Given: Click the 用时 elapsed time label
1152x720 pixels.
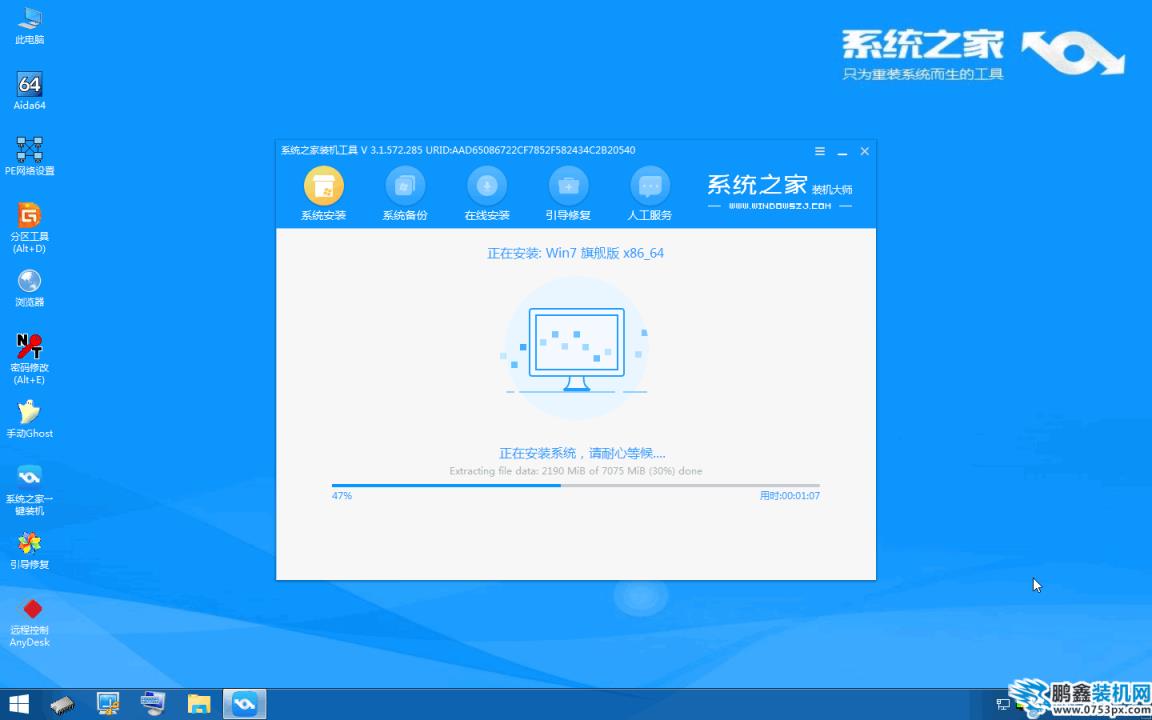Looking at the screenshot, I should (x=790, y=496).
